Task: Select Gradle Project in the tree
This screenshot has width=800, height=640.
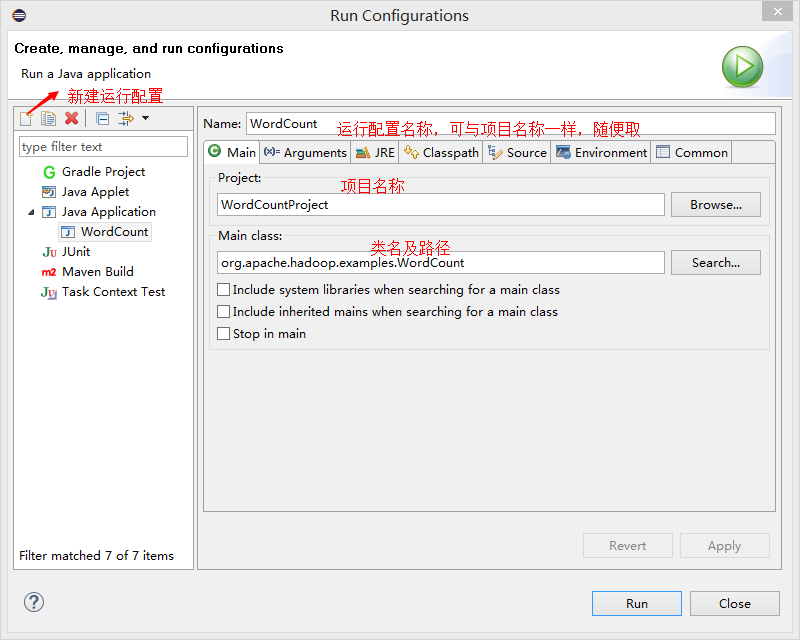Action: pyautogui.click(x=103, y=172)
